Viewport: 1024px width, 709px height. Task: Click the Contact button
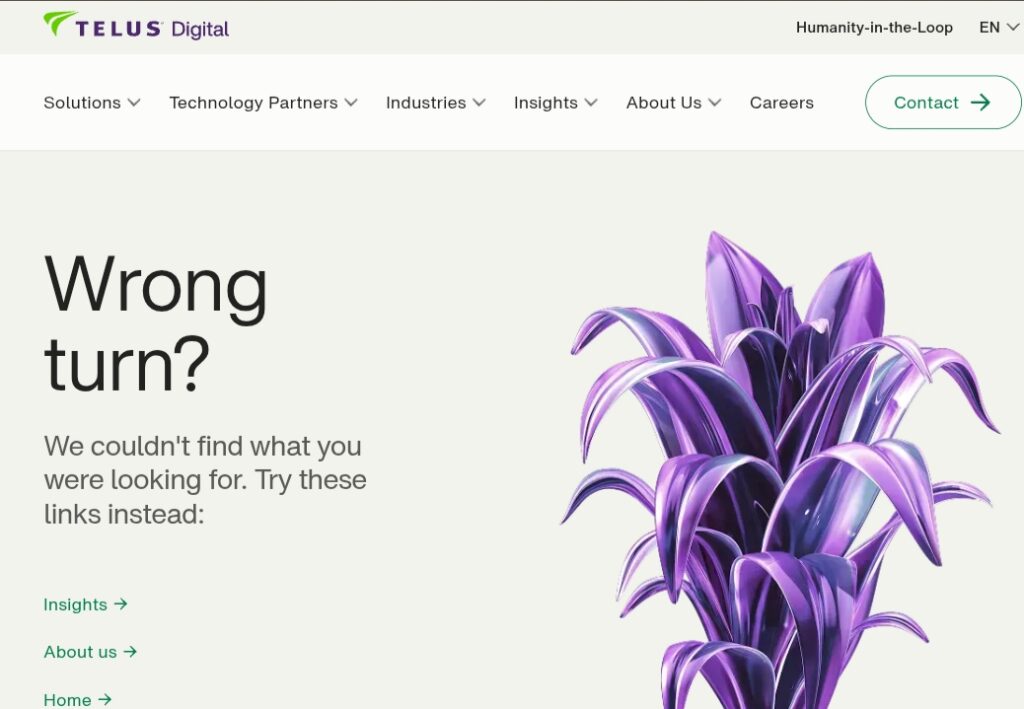coord(943,102)
